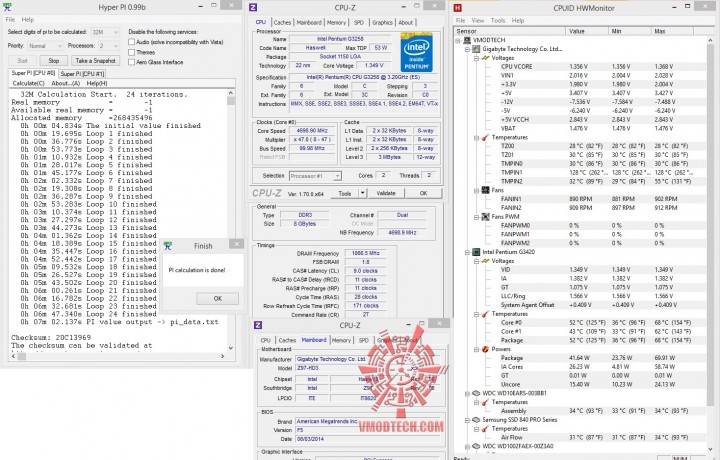The height and width of the screenshot is (460, 720).
Task: Collapse the Fans PWM node
Action: (477, 217)
